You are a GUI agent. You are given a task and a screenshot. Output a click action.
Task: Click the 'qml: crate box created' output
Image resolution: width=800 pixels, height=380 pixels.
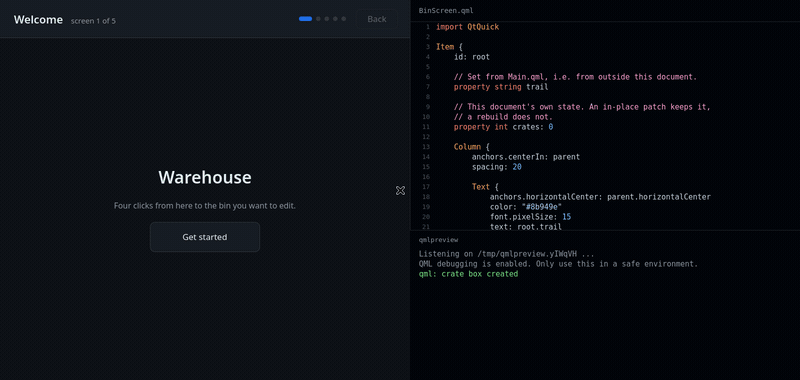(468, 274)
